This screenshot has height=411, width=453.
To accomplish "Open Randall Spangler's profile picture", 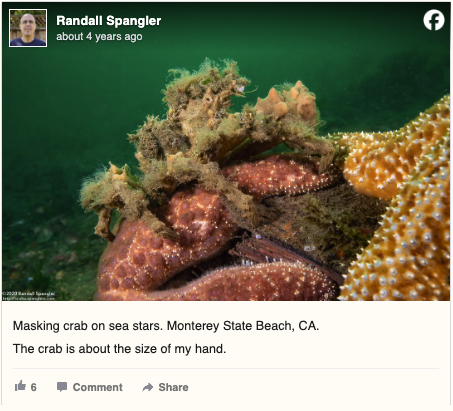I will tap(28, 28).
